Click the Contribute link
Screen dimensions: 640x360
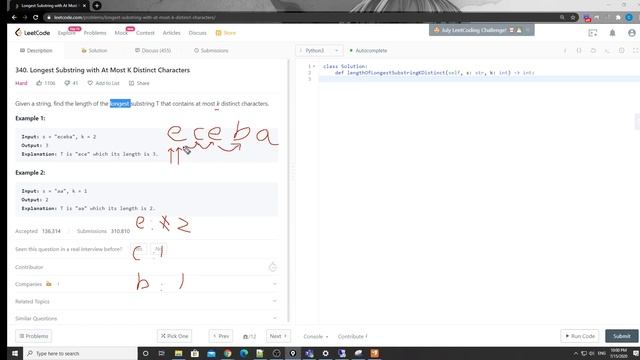click(352, 336)
